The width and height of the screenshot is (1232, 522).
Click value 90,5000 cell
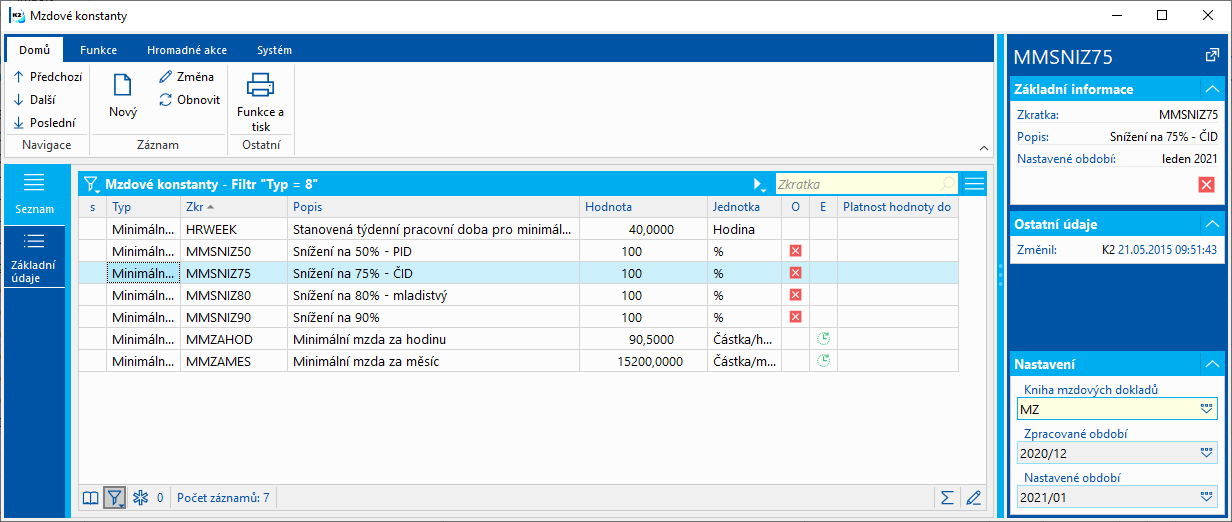[x=643, y=339]
